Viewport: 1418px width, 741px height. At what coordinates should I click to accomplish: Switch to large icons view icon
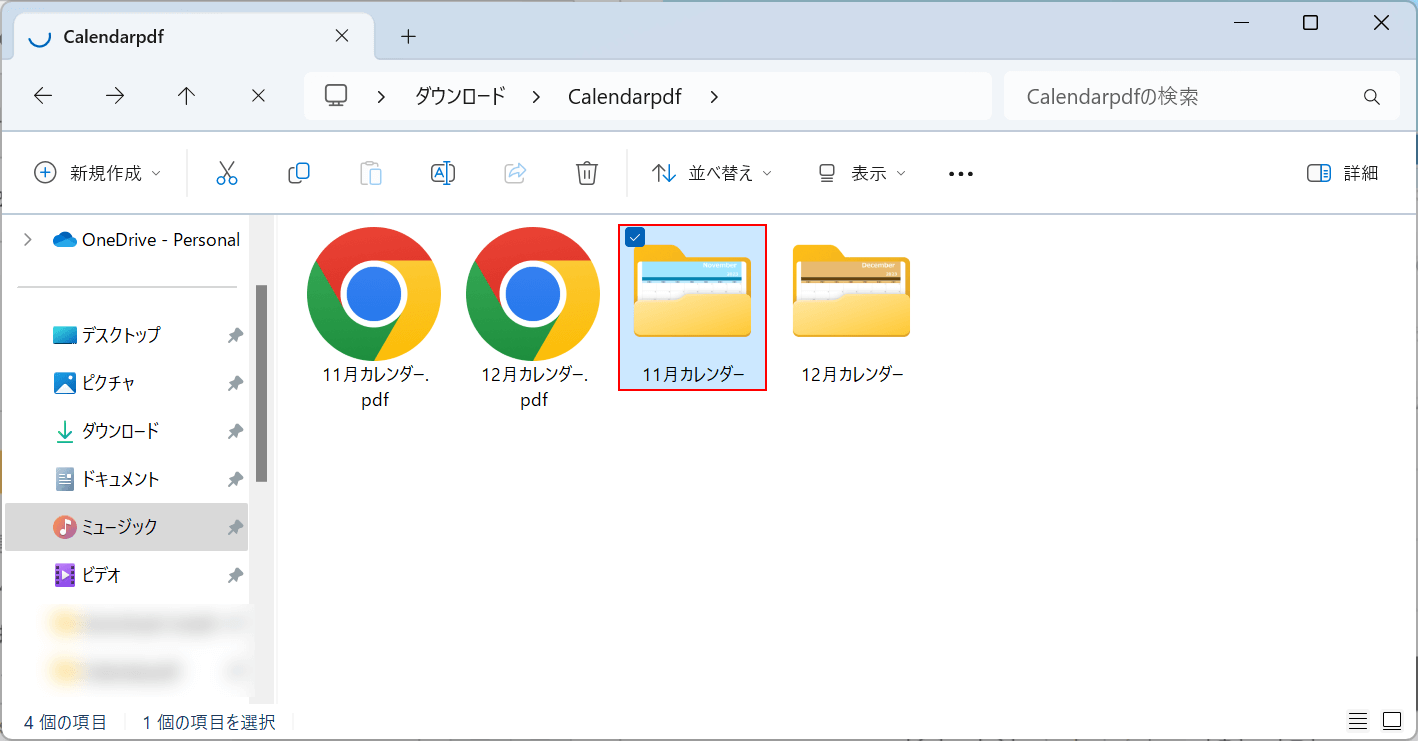pyautogui.click(x=1392, y=721)
